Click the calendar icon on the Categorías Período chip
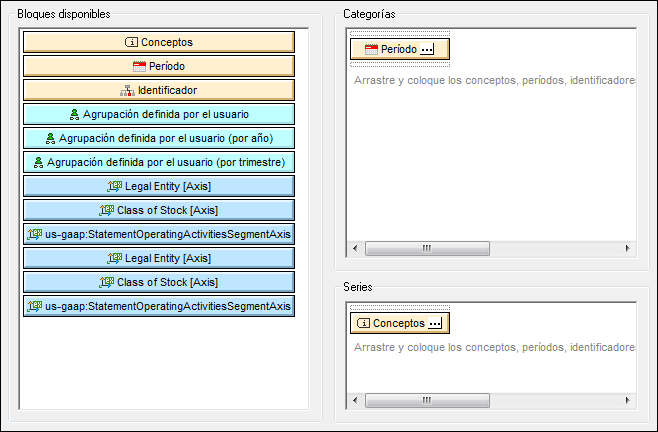 [371, 49]
